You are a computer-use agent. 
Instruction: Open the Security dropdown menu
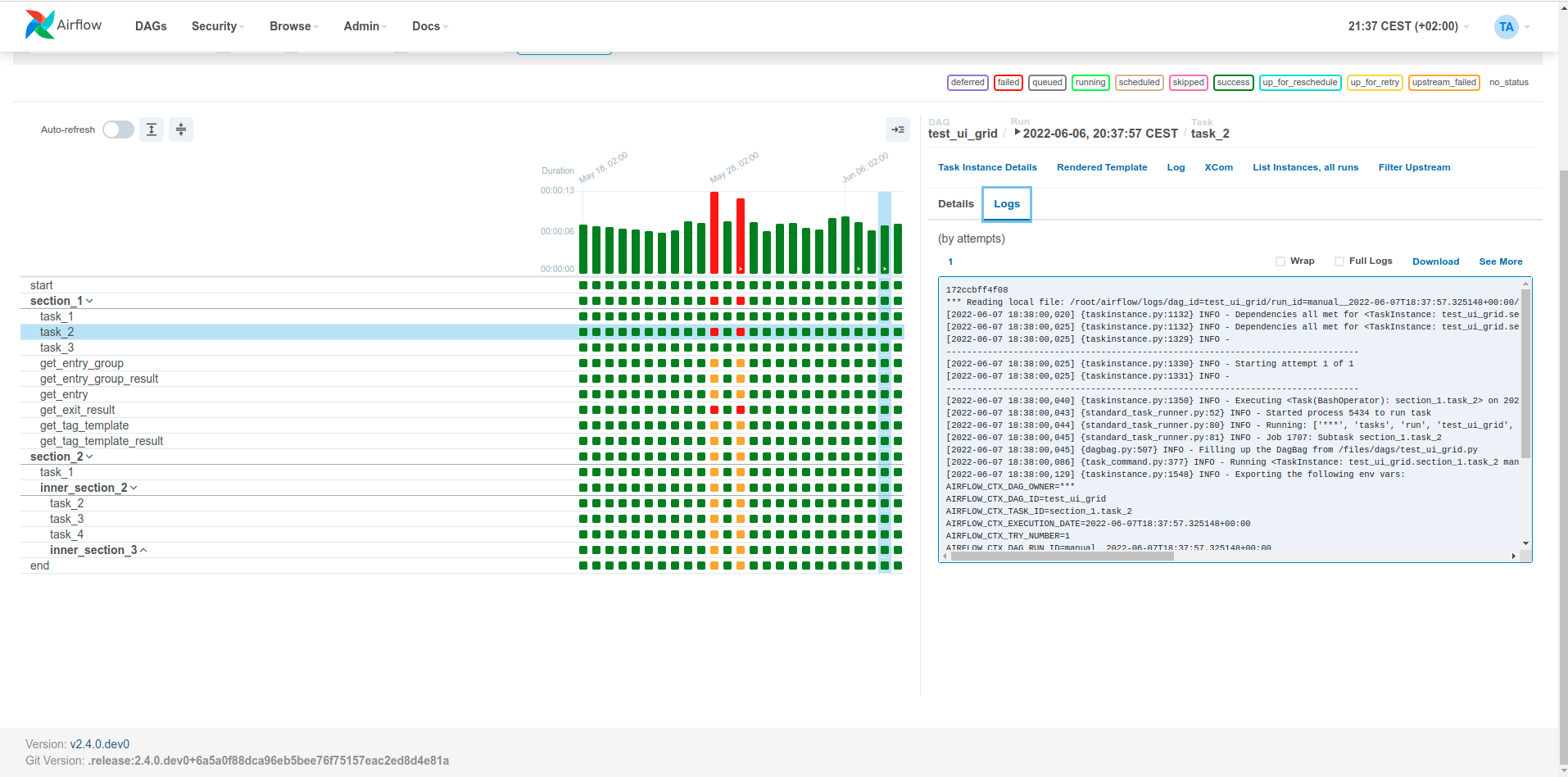(218, 26)
